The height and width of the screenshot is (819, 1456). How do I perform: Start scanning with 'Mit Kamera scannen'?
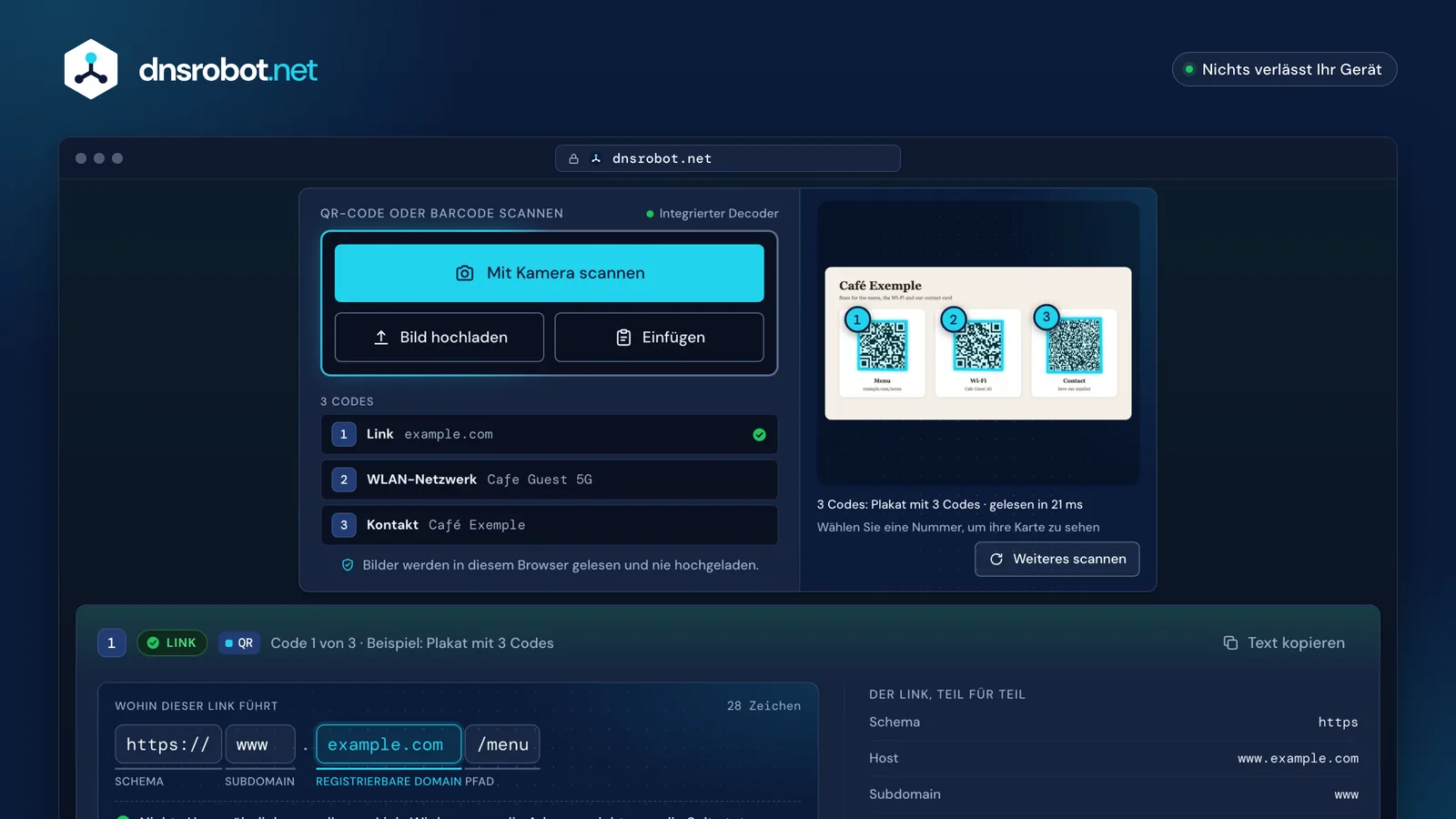(x=549, y=273)
